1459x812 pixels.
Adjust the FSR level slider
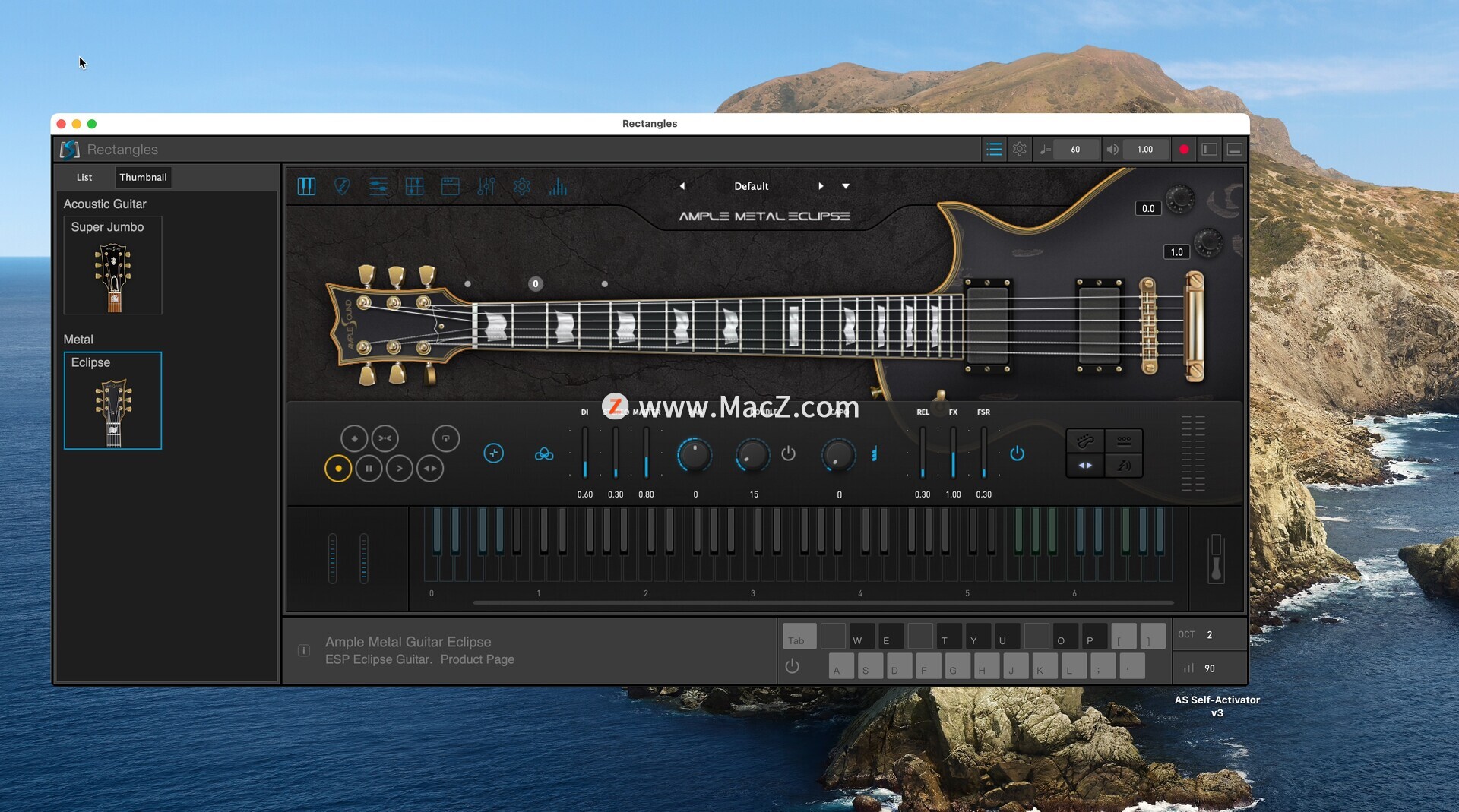pos(983,453)
